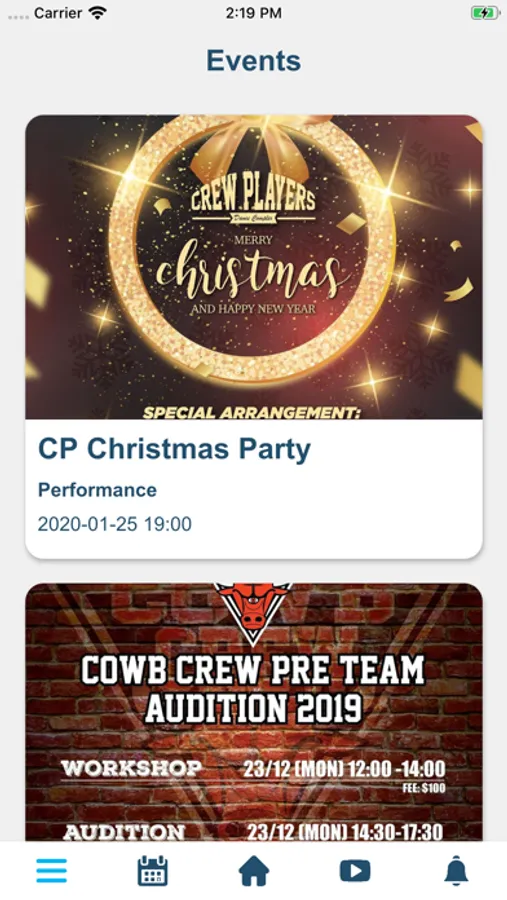Tap the Audition 23/12 schedule line
507x900 pixels.
tap(253, 832)
